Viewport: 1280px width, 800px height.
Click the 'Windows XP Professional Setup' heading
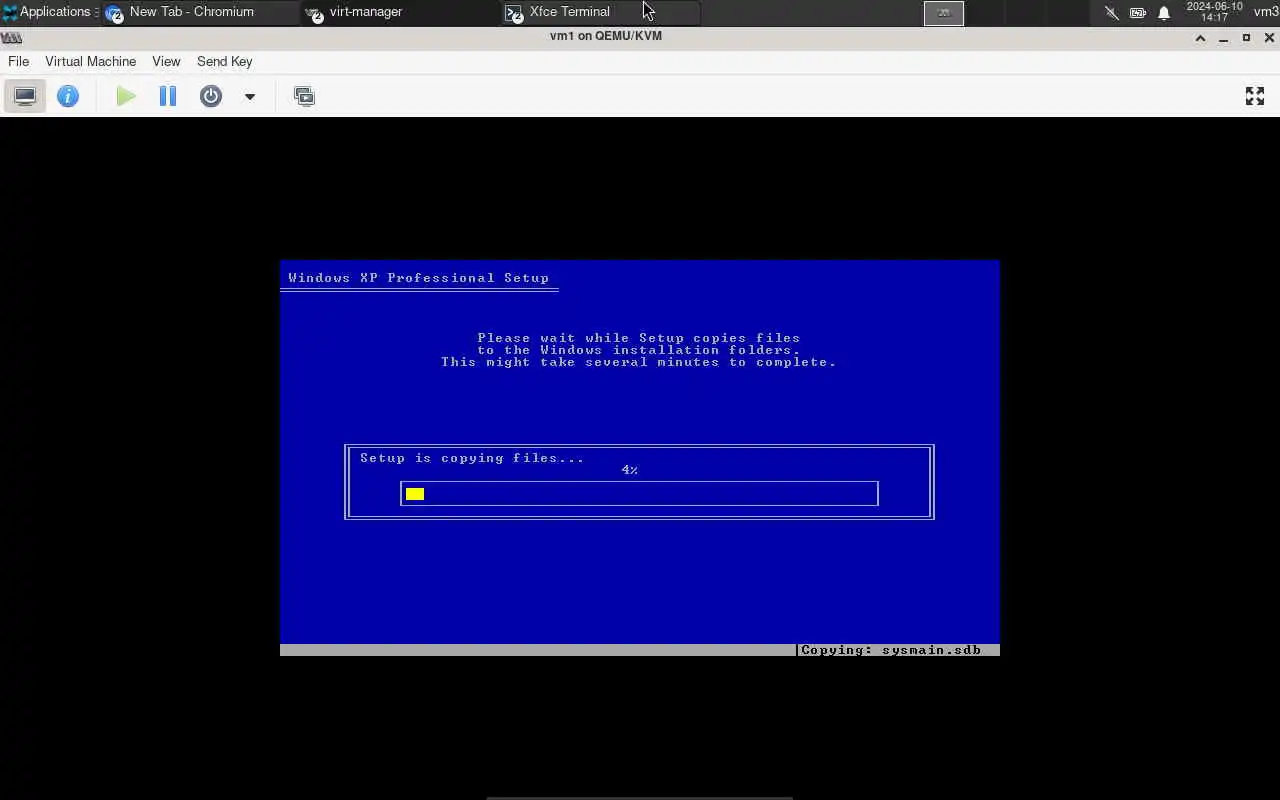coord(418,278)
